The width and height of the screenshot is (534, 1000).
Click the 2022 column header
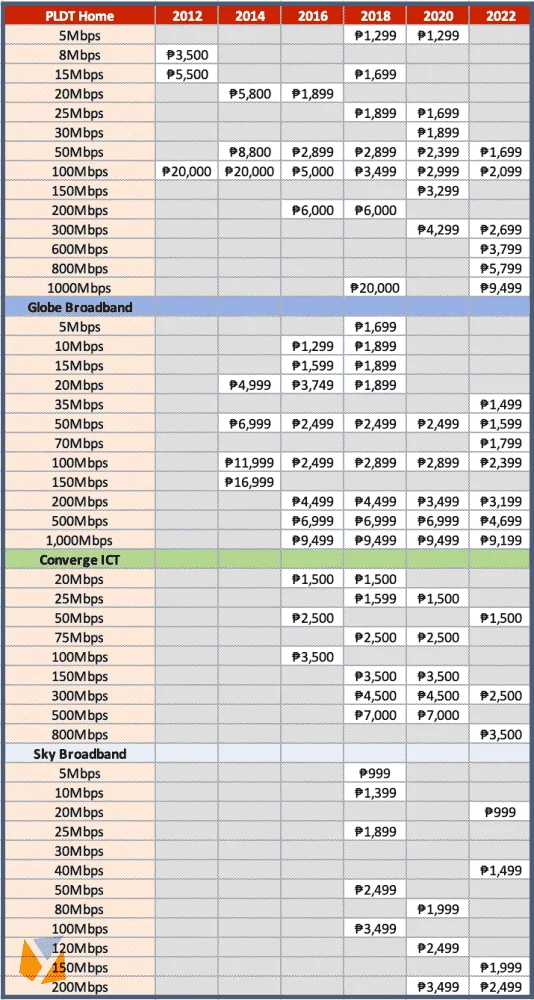click(x=500, y=15)
